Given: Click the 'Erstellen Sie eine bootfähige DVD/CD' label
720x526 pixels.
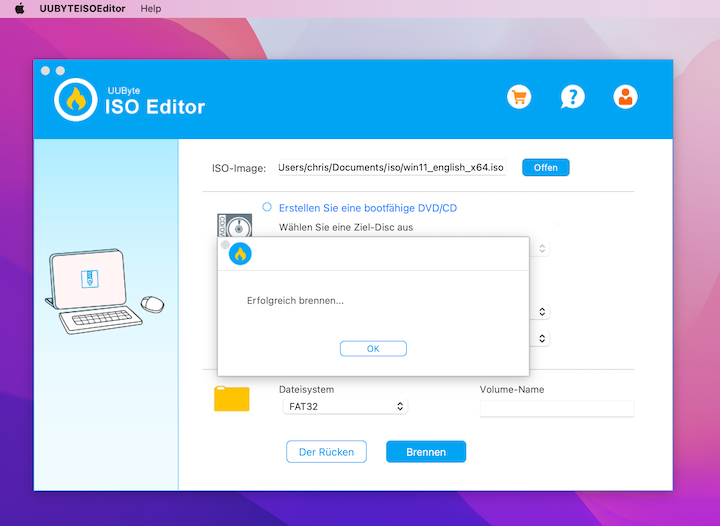Looking at the screenshot, I should (368, 208).
